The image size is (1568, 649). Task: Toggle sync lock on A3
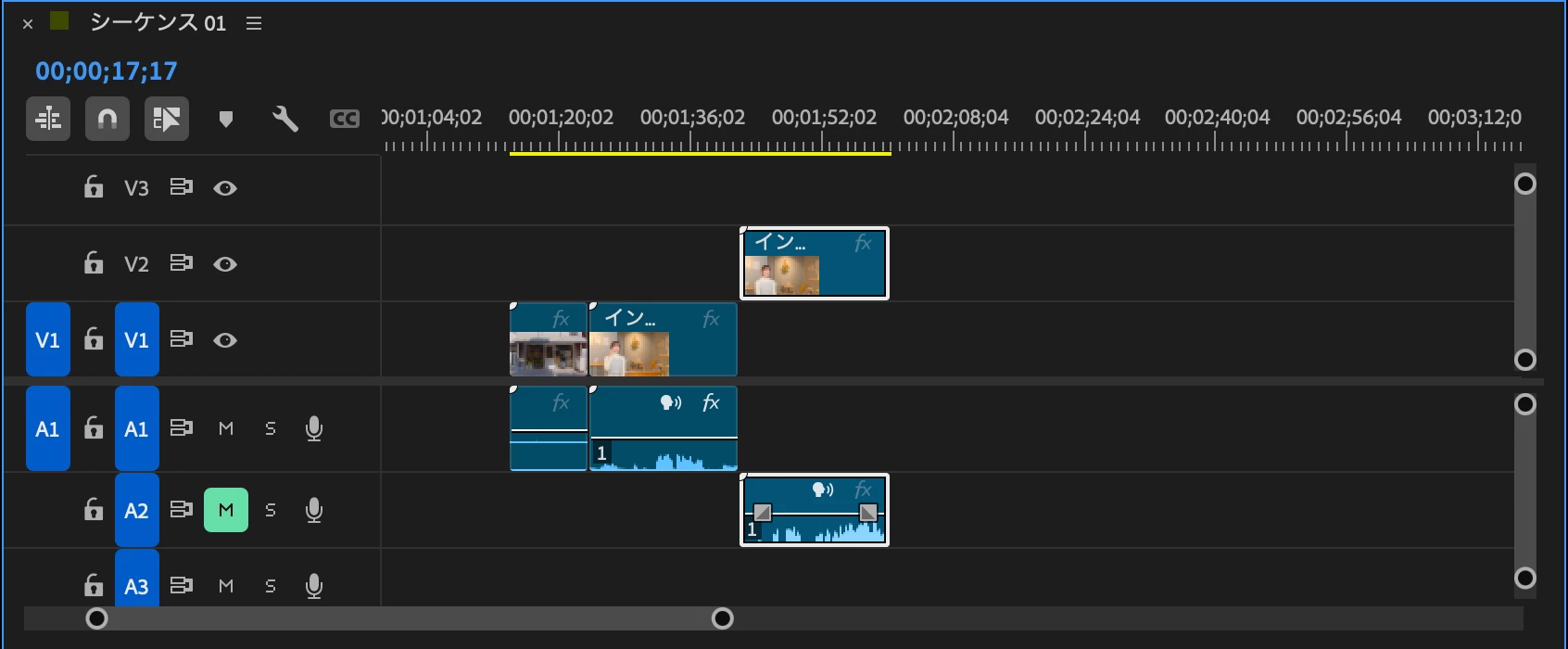pyautogui.click(x=181, y=586)
